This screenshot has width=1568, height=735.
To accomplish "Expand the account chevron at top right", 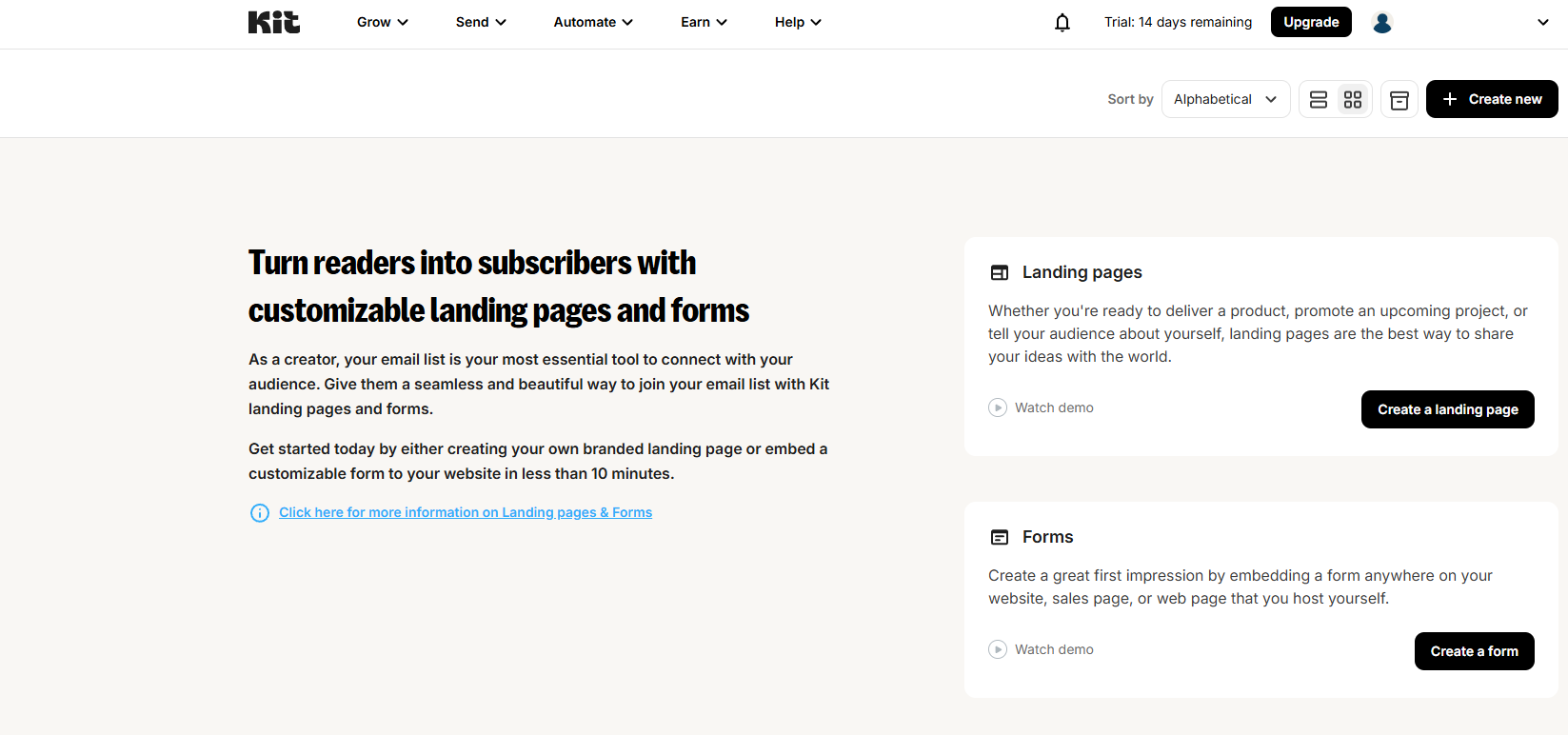I will point(1543,22).
